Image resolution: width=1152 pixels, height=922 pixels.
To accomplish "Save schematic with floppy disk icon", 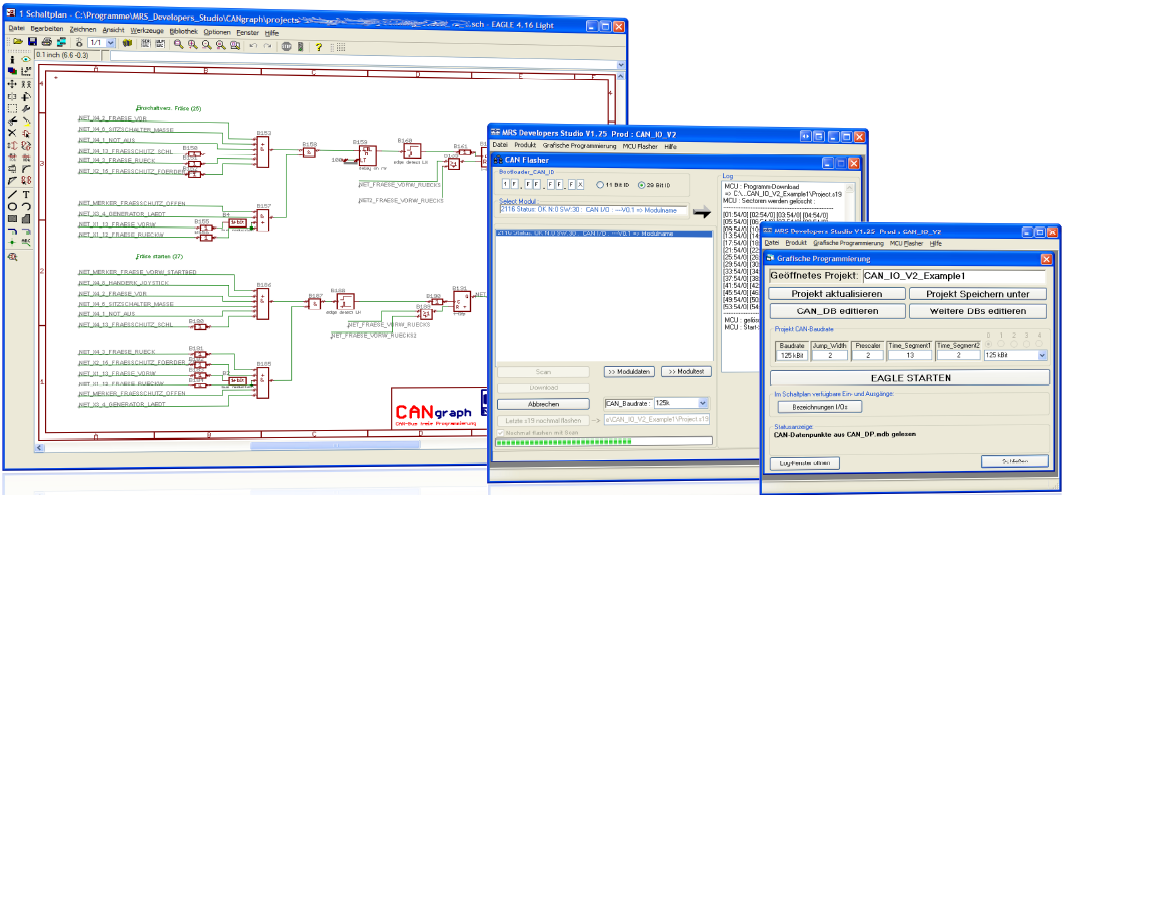I will tap(32, 41).
